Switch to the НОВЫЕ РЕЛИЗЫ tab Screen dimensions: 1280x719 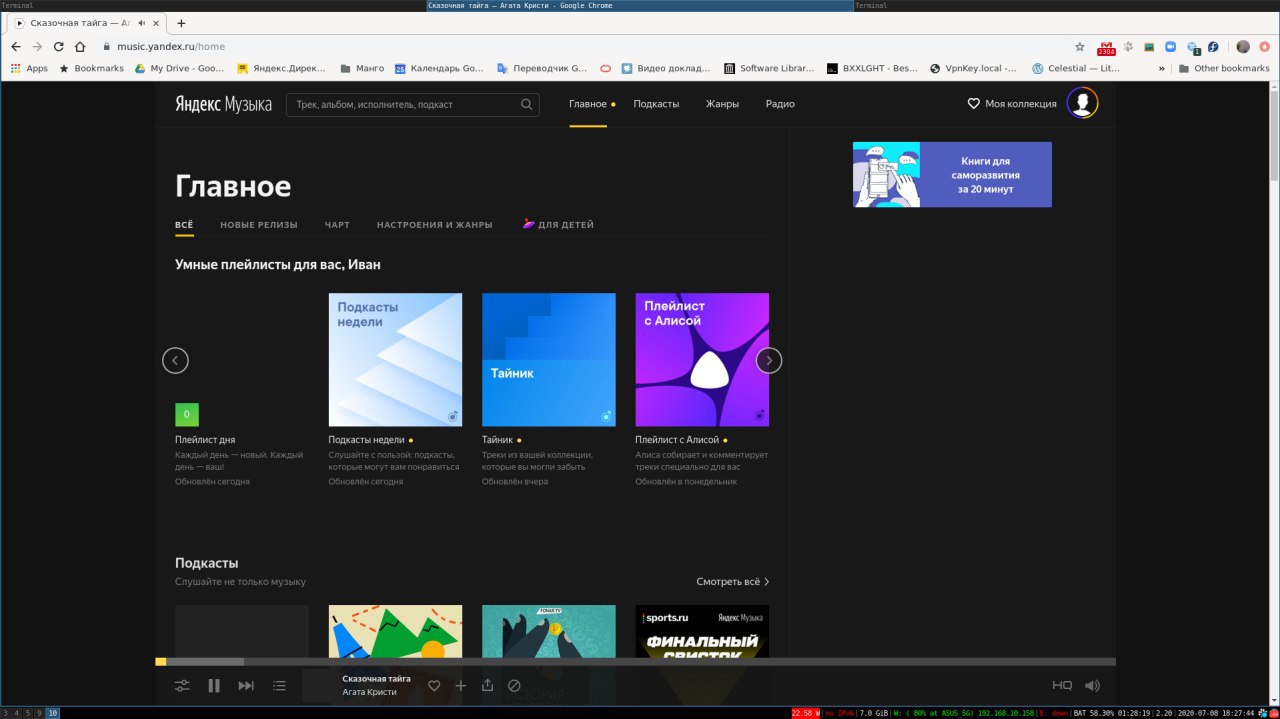(x=259, y=225)
